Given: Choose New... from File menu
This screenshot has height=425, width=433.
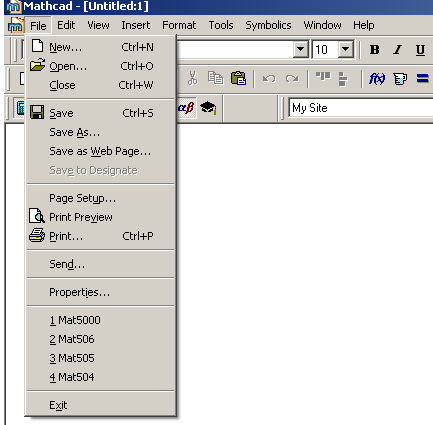Looking at the screenshot, I should pos(100,47).
